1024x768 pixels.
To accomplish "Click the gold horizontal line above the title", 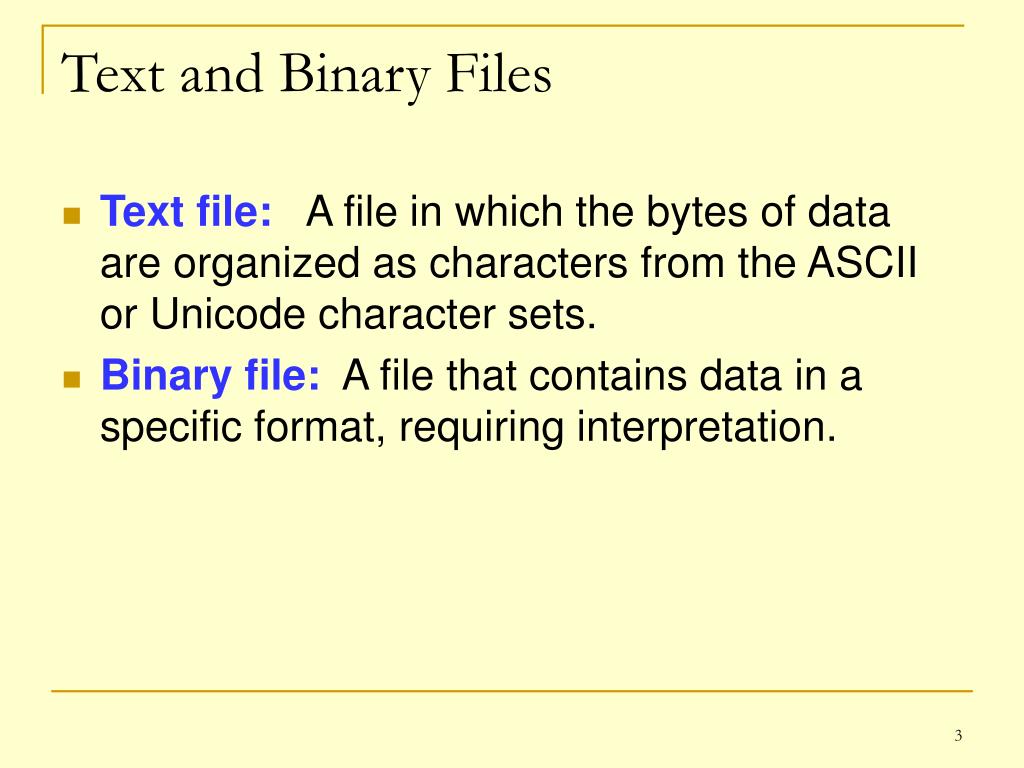I will pyautogui.click(x=503, y=25).
